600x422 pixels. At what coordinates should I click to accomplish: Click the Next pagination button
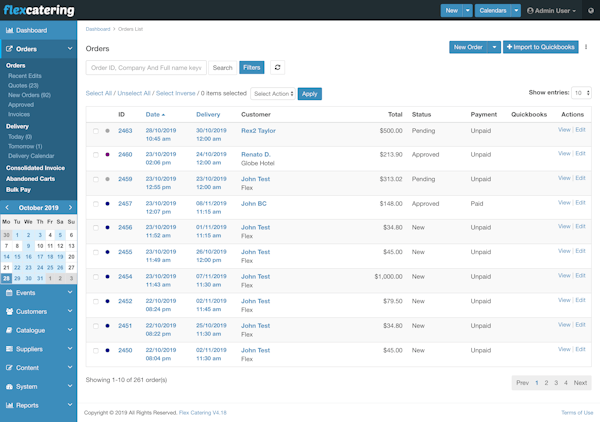[580, 383]
